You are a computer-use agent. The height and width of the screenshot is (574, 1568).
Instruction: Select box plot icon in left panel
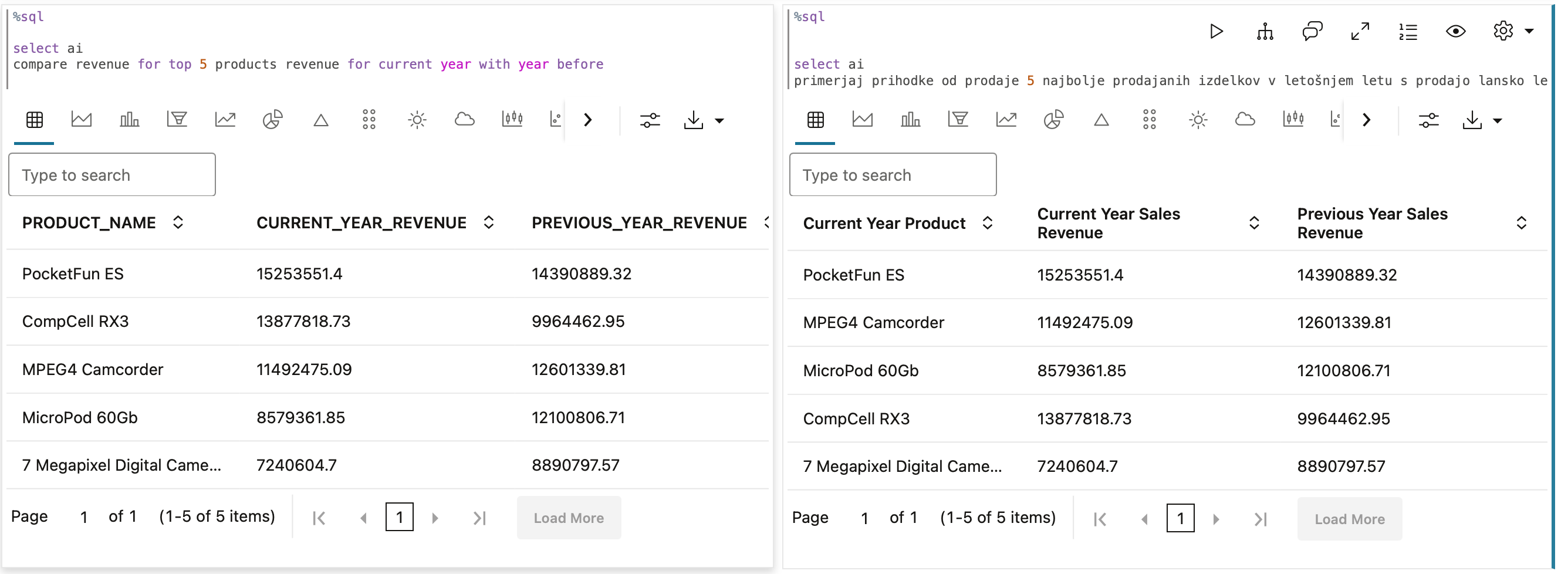pos(512,119)
